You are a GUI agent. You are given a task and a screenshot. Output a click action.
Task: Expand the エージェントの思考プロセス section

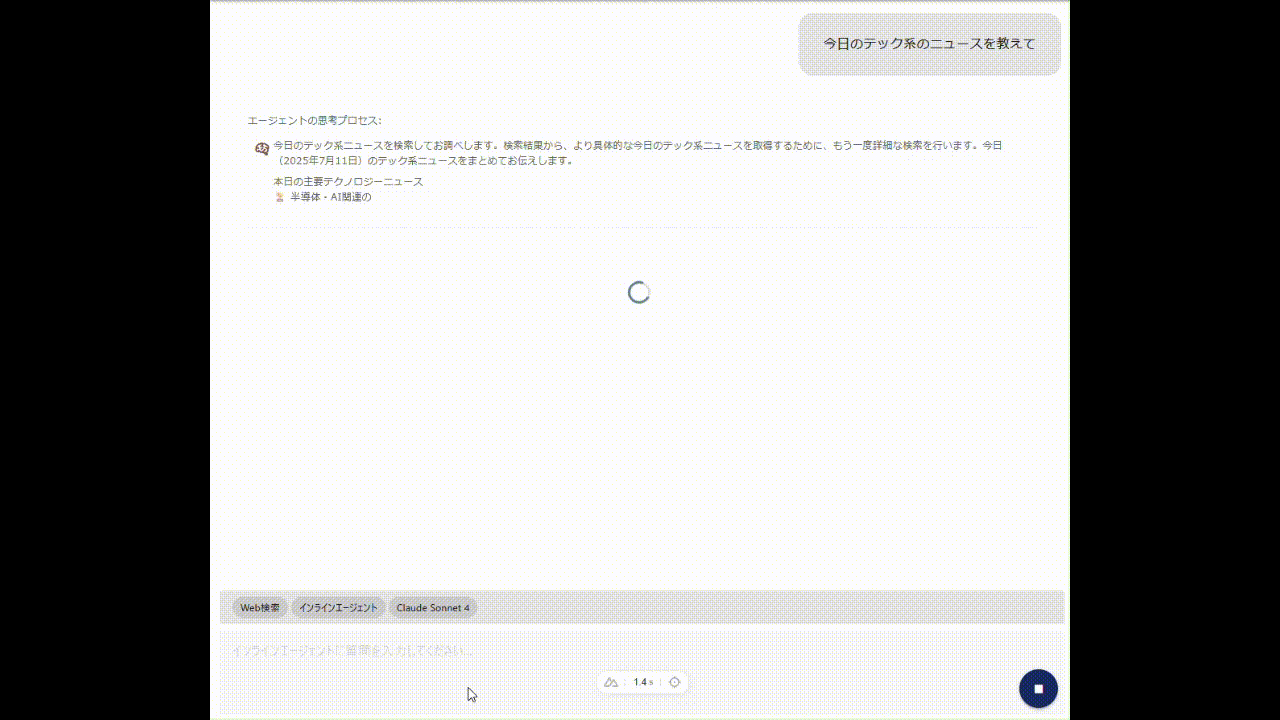coord(314,120)
